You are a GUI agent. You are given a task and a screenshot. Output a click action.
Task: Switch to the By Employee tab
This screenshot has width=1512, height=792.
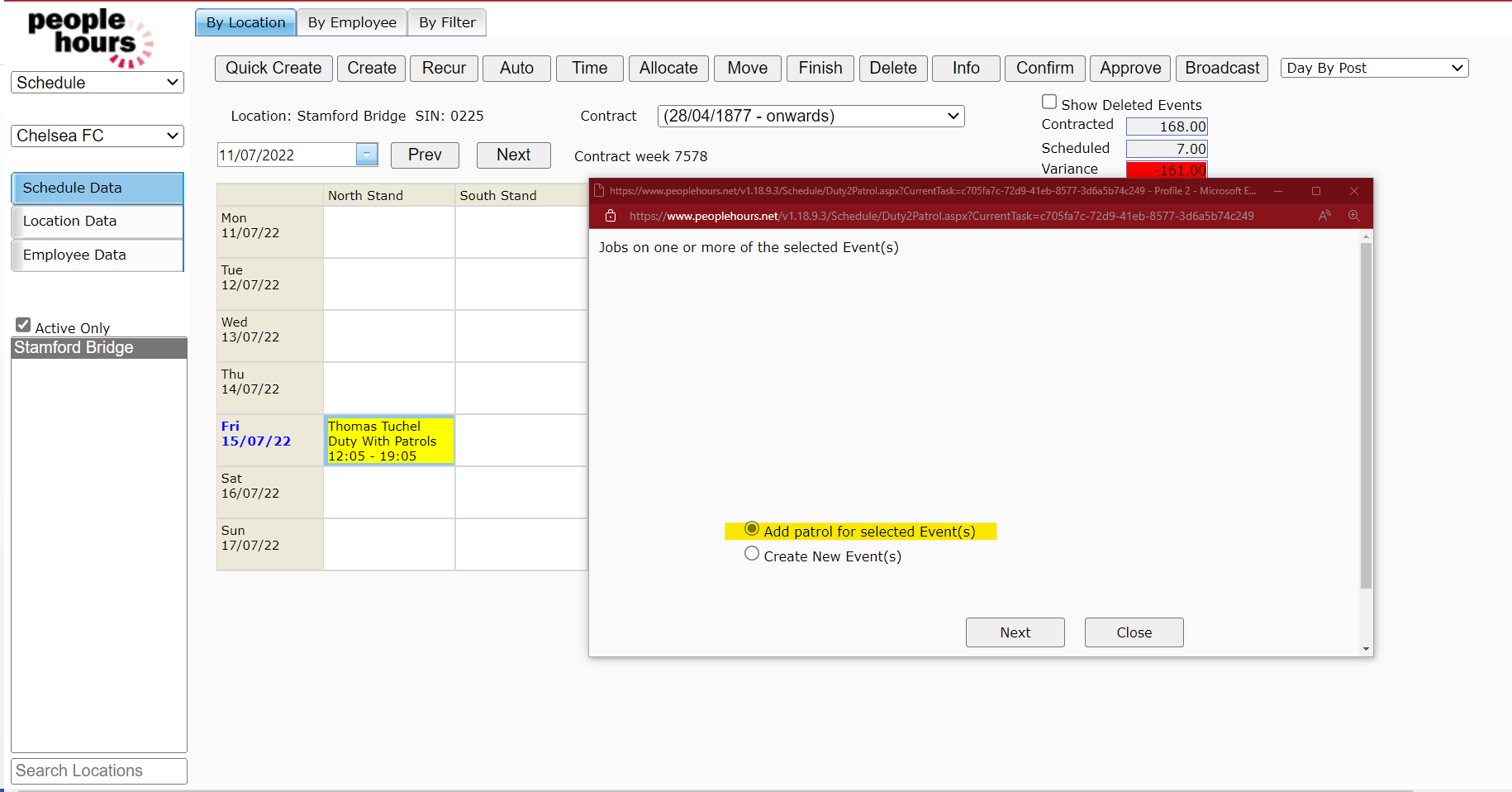pos(351,22)
